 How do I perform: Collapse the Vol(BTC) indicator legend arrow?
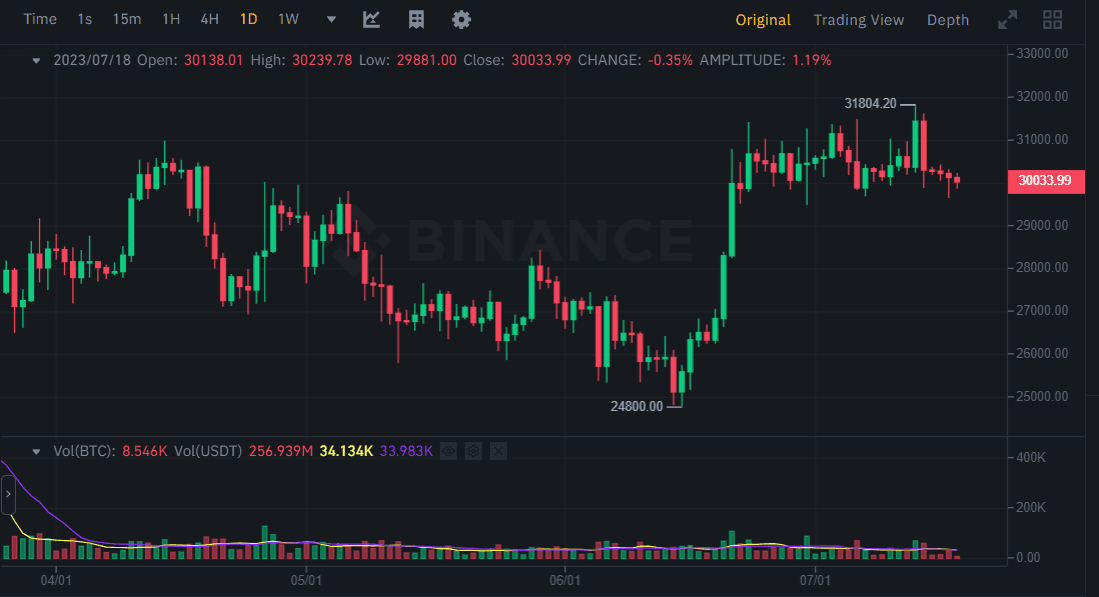(37, 451)
